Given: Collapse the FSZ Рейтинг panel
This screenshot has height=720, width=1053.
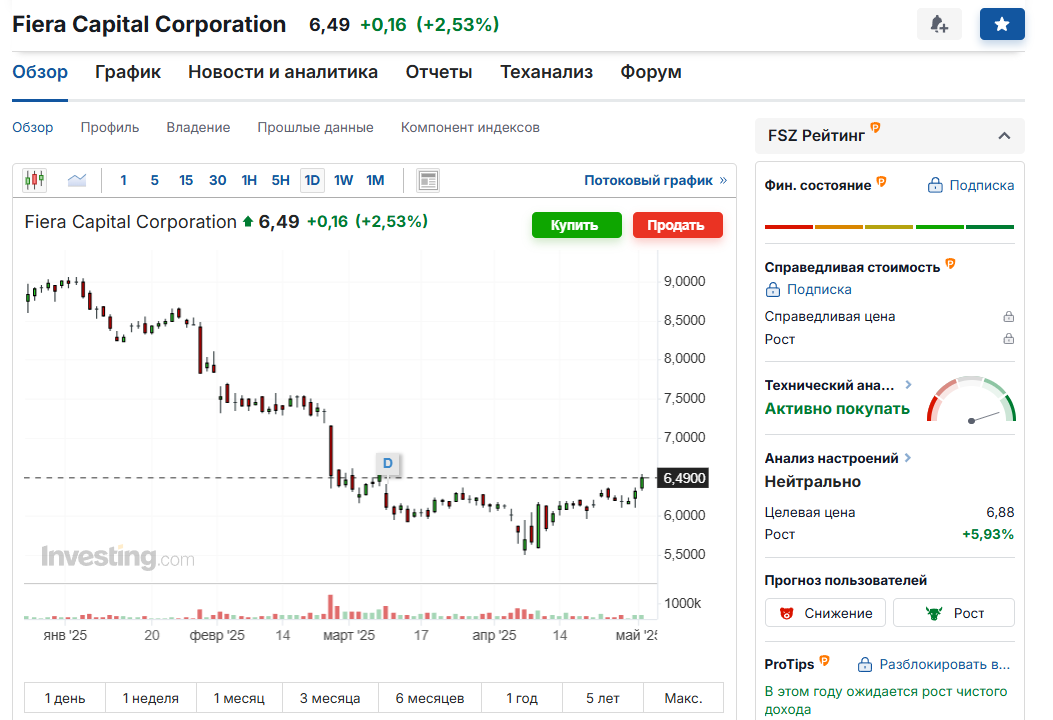Looking at the screenshot, I should (1004, 136).
